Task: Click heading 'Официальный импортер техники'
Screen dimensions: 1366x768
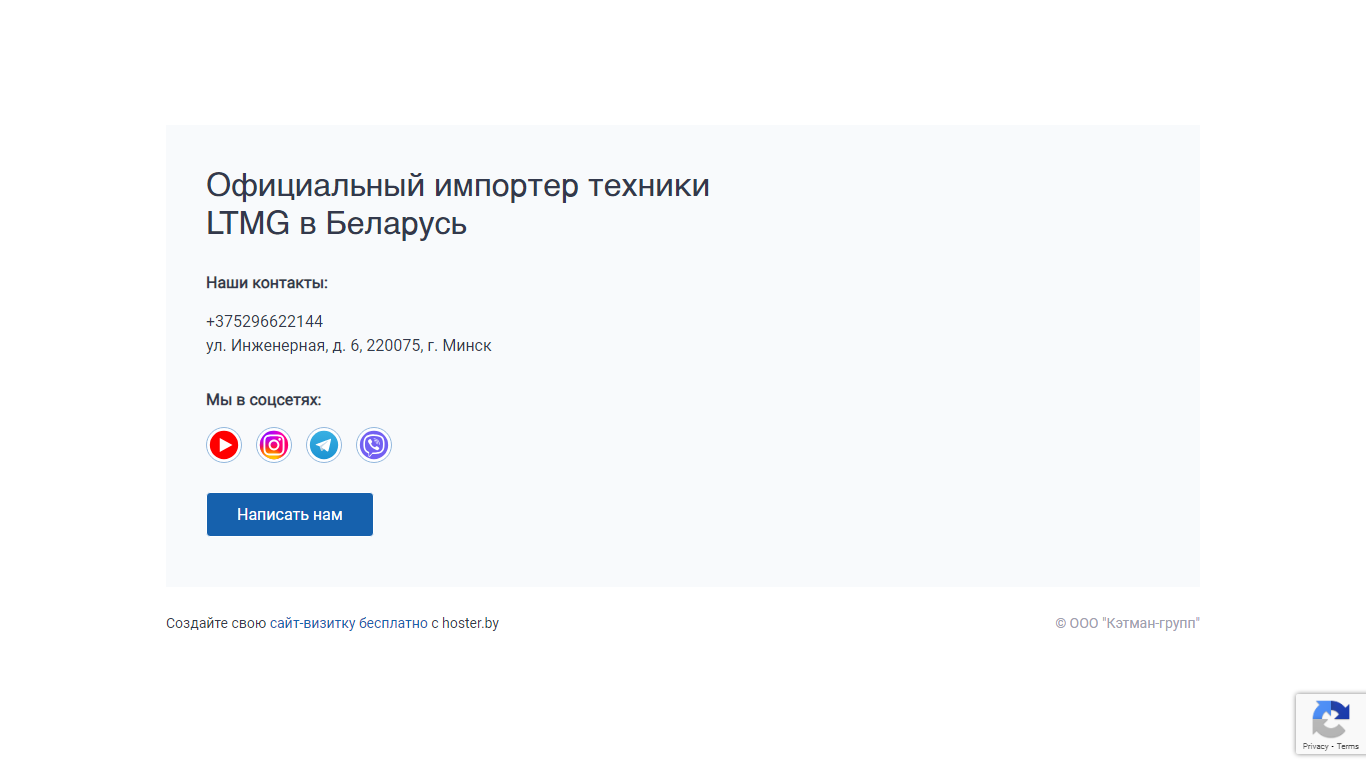Action: 458,186
